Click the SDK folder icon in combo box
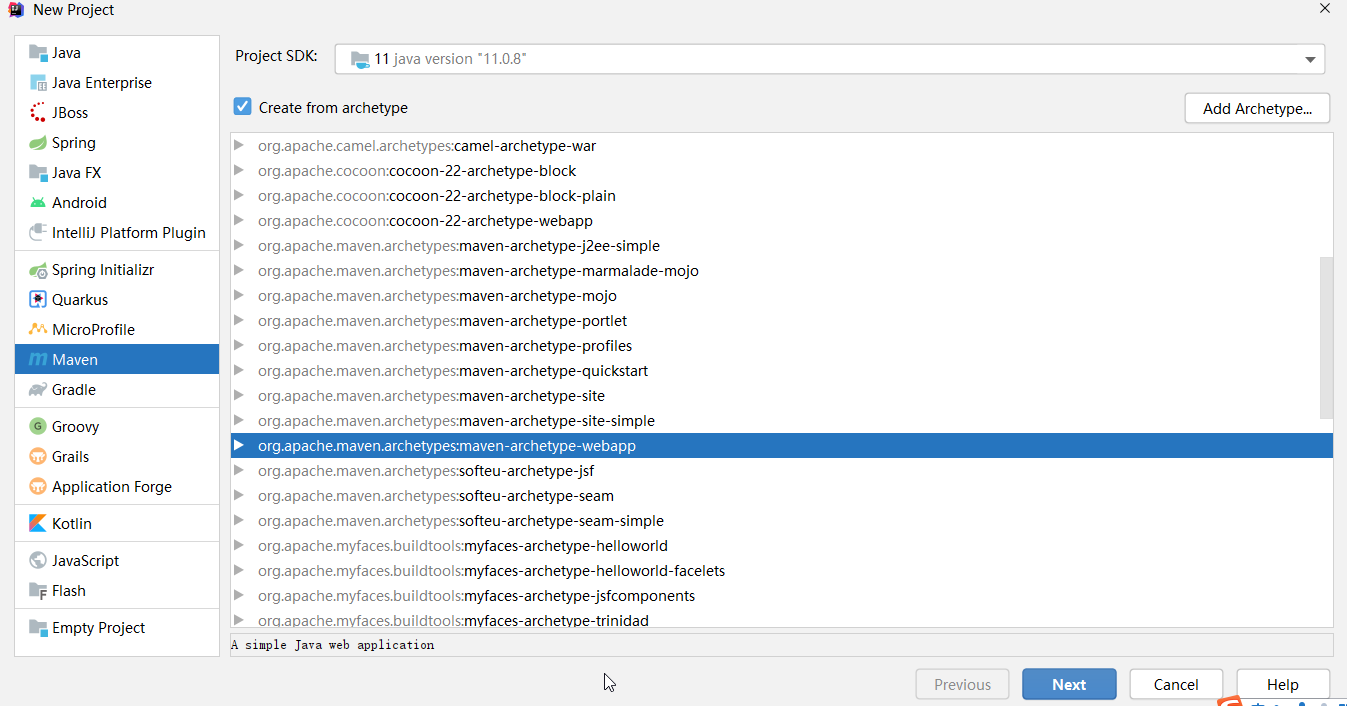This screenshot has width=1347, height=706. pos(360,60)
